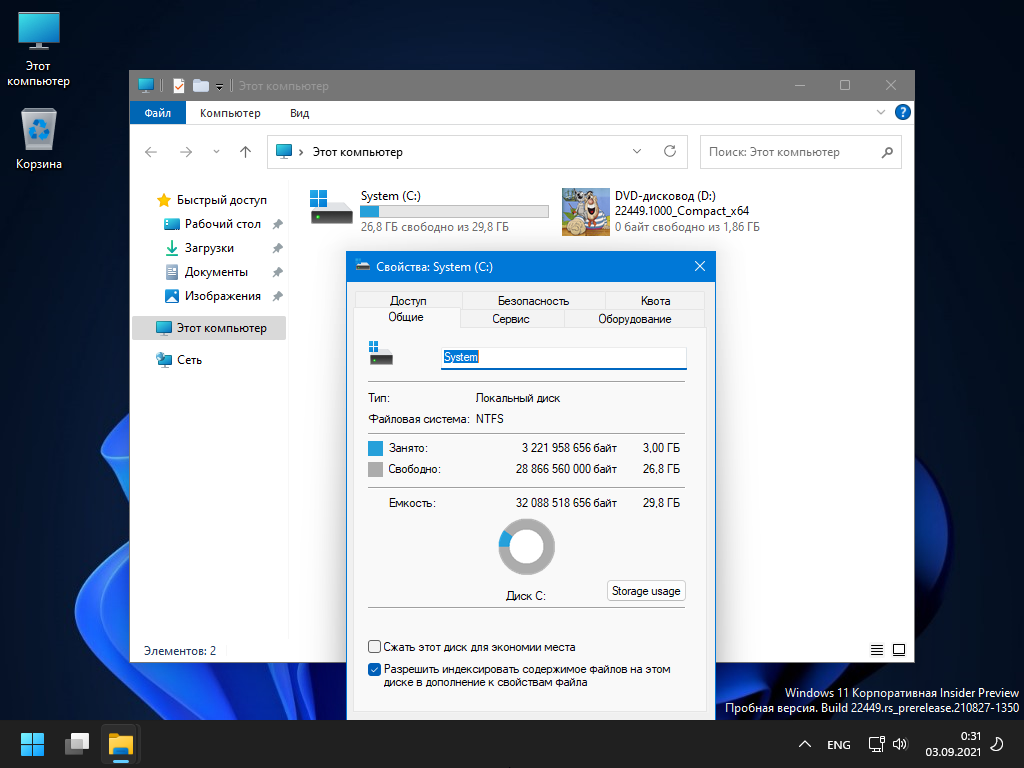1024x768 pixels.
Task: Refresh the Explorer address bar location
Action: [x=670, y=152]
